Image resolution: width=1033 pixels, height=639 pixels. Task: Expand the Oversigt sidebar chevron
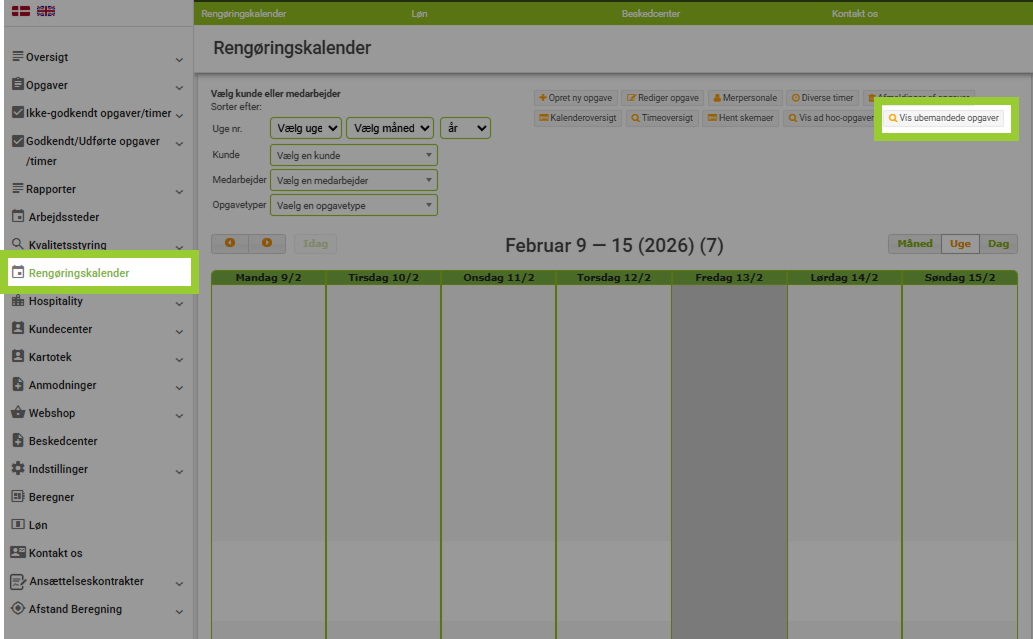coord(179,59)
